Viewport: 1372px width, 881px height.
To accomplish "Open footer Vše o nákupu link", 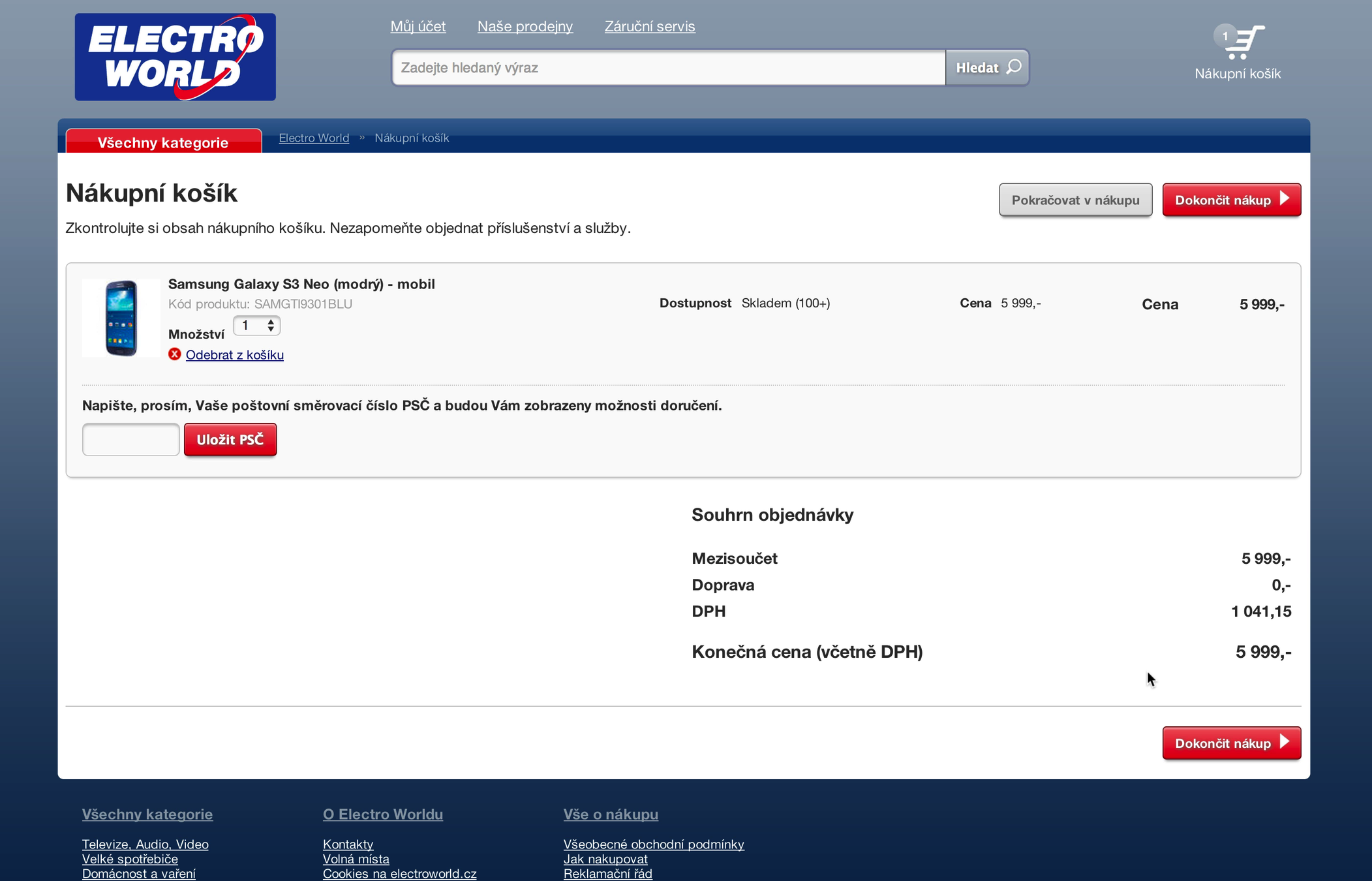I will (611, 814).
